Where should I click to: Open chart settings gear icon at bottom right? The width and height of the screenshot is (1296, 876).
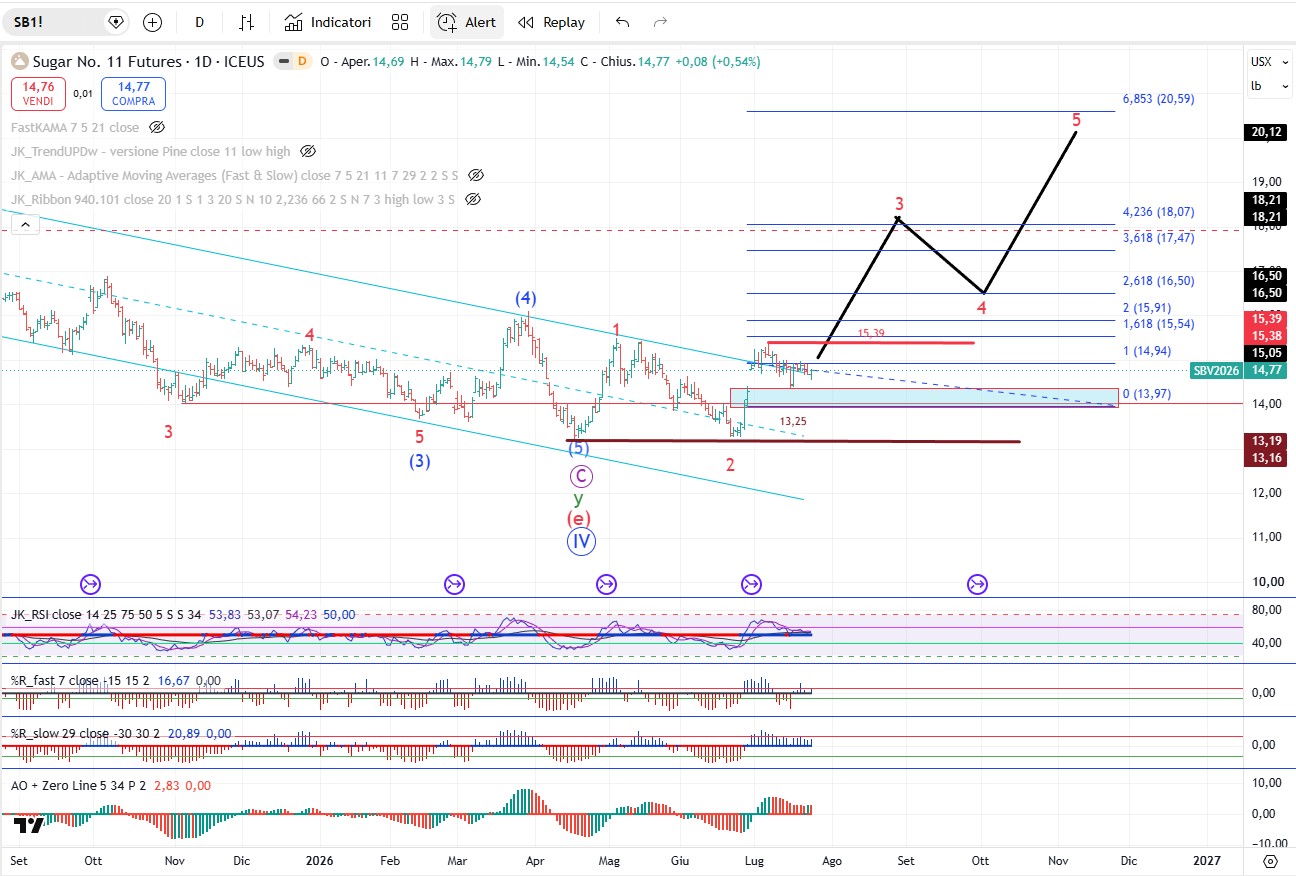1269,860
